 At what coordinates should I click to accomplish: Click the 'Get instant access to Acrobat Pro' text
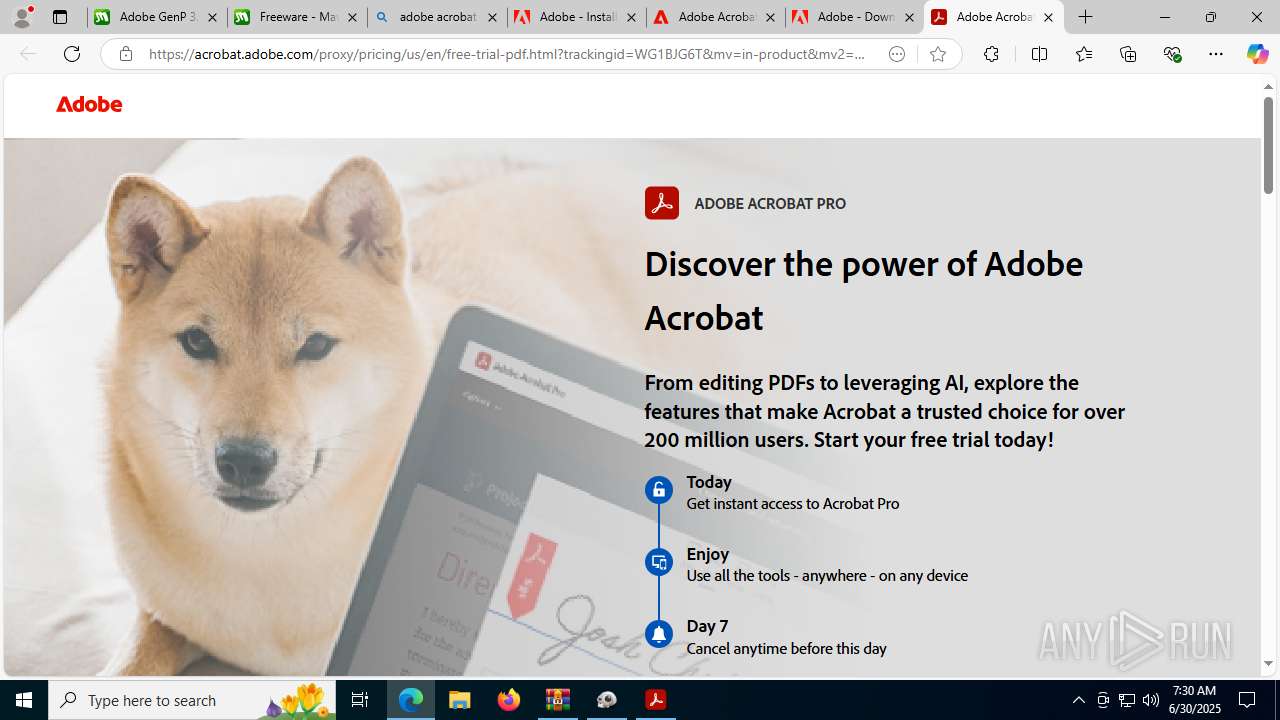click(792, 504)
